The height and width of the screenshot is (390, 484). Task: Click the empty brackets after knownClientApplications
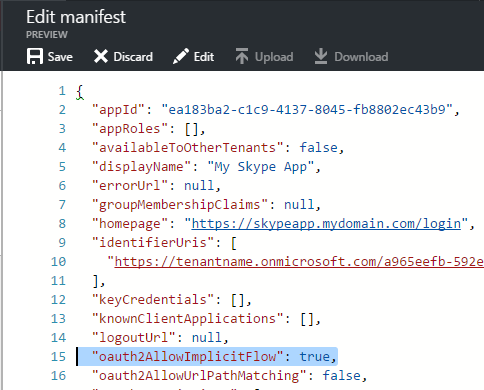pos(307,319)
